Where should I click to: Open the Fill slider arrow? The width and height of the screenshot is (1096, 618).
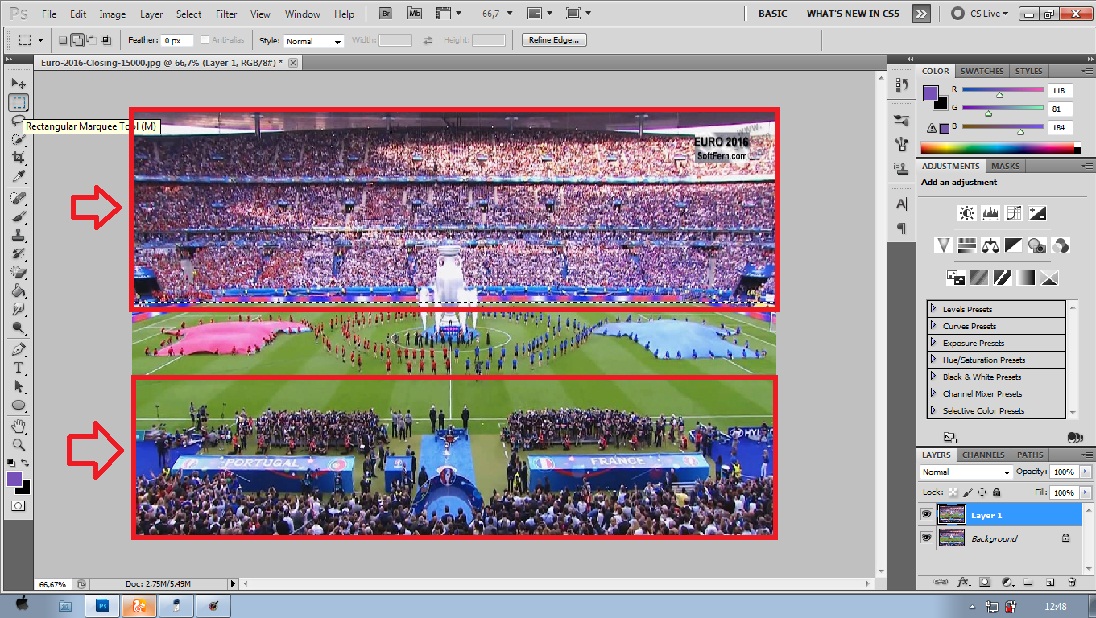(1086, 492)
